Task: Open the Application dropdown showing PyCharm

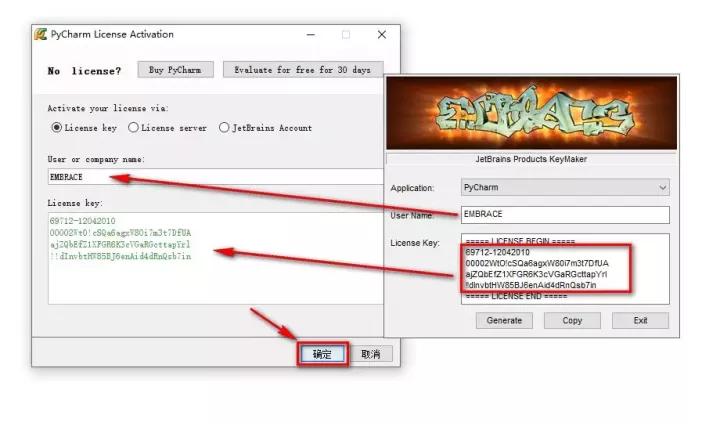Action: point(565,187)
